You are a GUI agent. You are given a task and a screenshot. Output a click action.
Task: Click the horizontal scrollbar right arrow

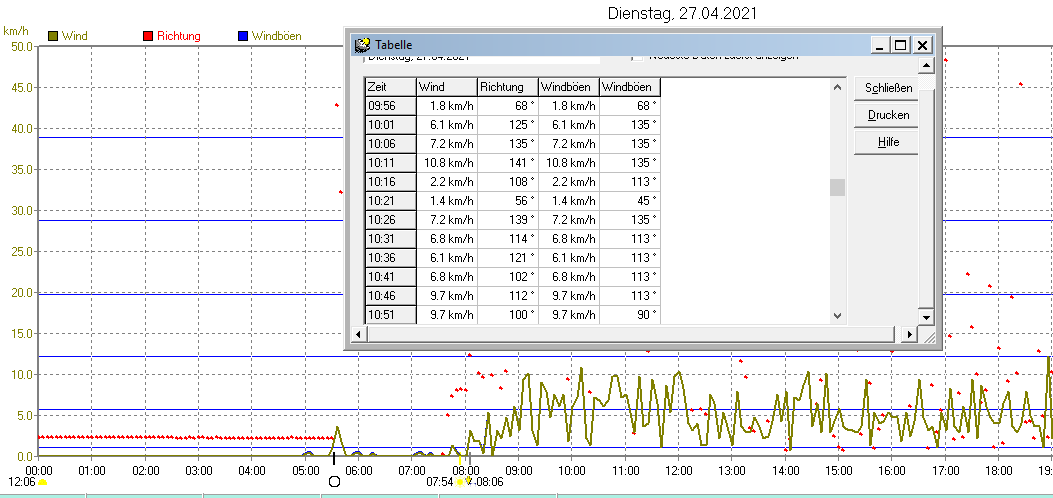pyautogui.click(x=909, y=334)
